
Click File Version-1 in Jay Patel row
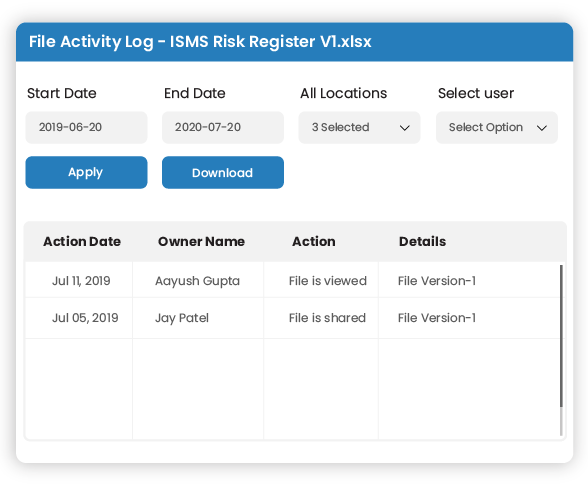(x=437, y=318)
